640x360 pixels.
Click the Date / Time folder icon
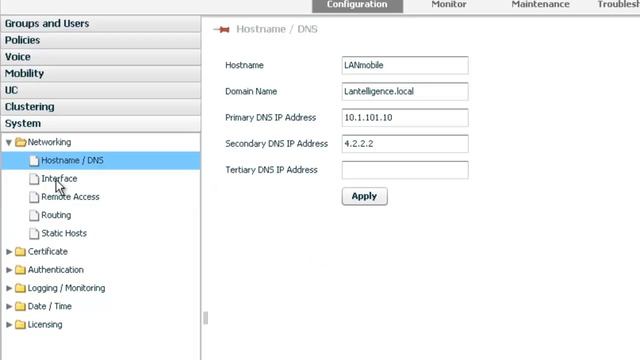[x=20, y=306]
